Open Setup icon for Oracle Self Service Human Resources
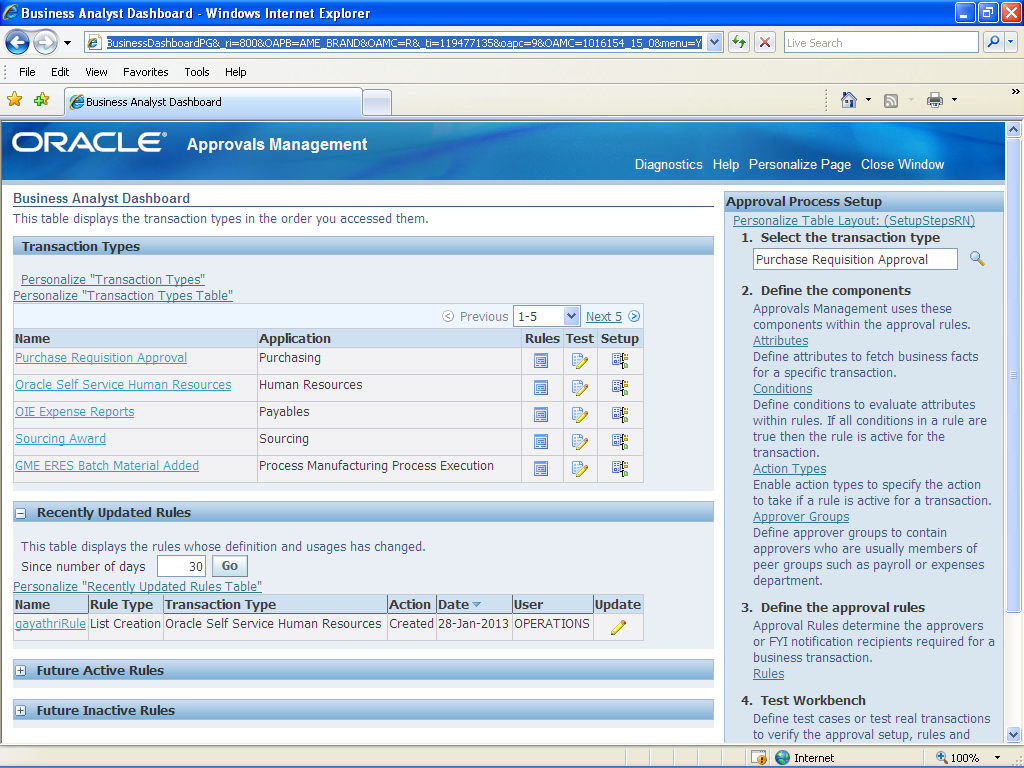The width and height of the screenshot is (1024, 768). point(620,387)
